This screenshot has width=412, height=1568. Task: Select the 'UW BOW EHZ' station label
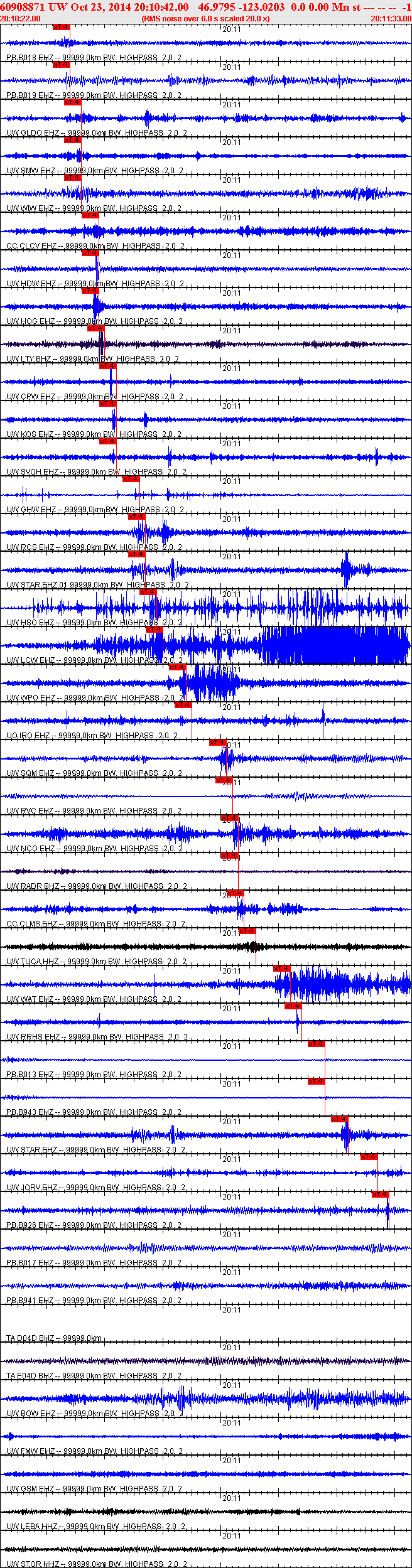click(31, 1414)
